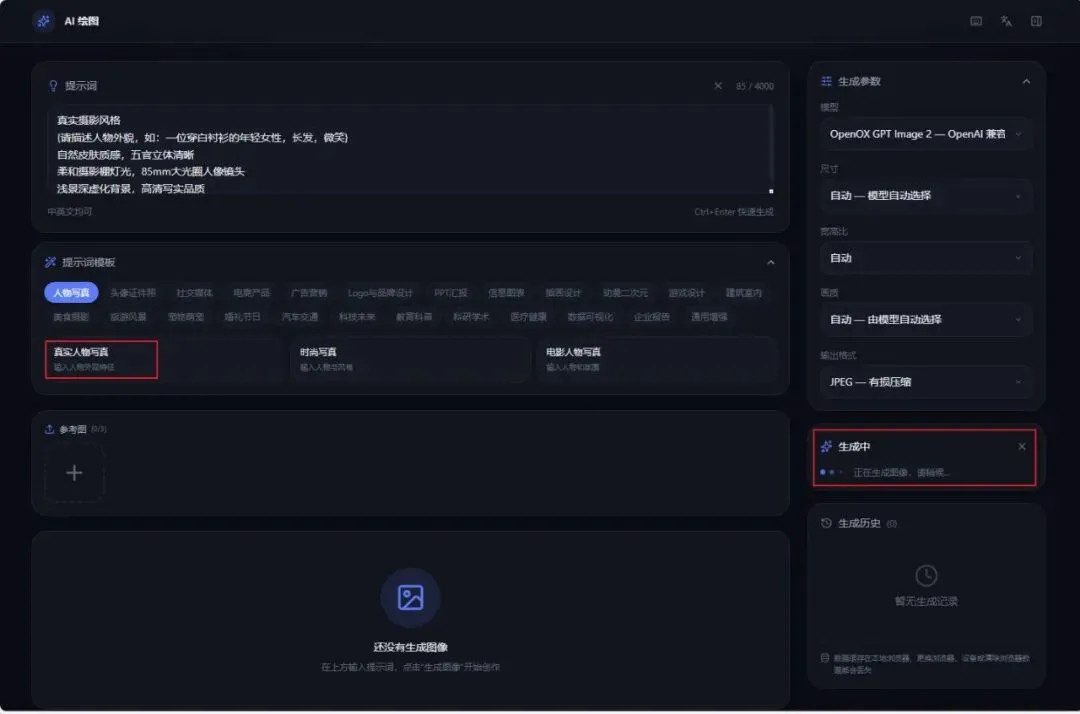Click the 暂无生成记录 empty history text
This screenshot has height=714, width=1080.
(926, 601)
